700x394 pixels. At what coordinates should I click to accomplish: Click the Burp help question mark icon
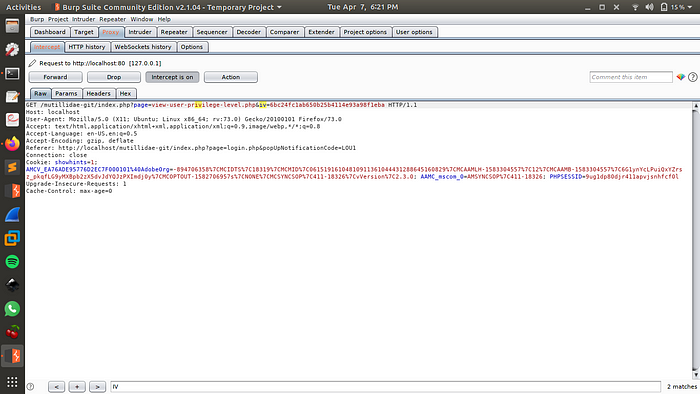[692, 77]
